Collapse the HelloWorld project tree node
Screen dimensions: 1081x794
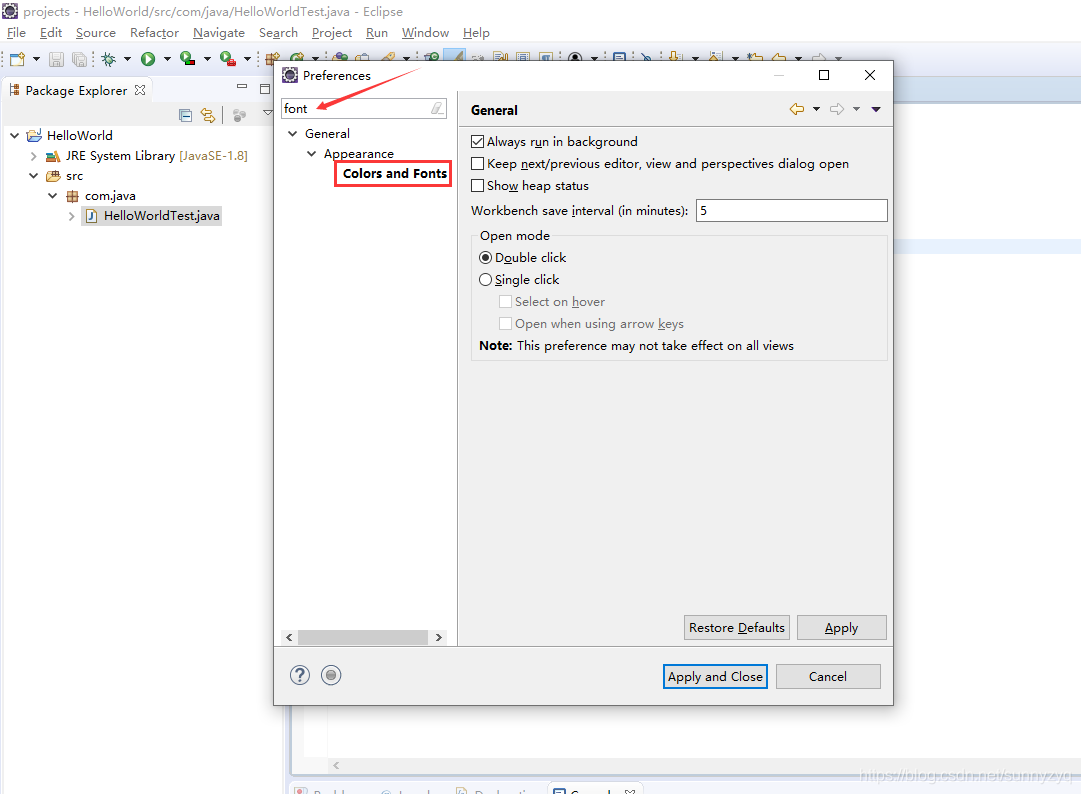pos(14,136)
